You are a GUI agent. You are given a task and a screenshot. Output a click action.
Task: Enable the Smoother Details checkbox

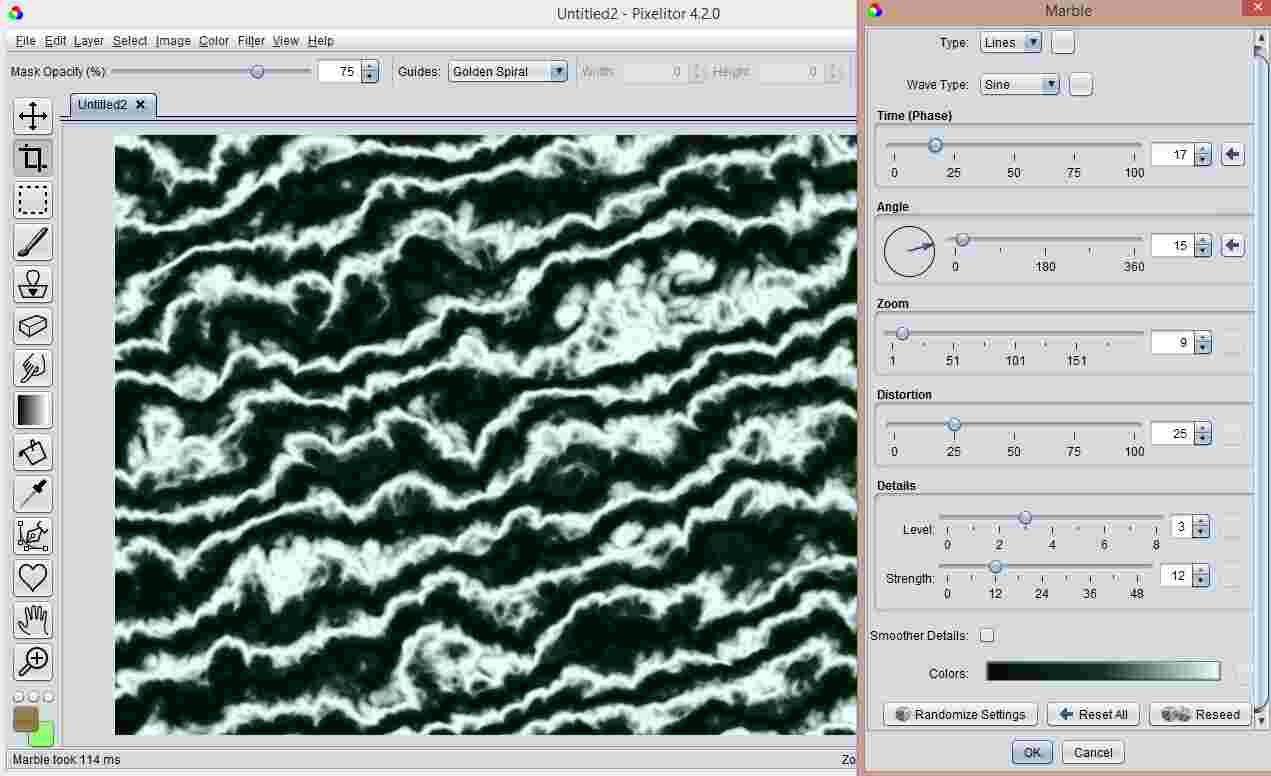click(987, 635)
